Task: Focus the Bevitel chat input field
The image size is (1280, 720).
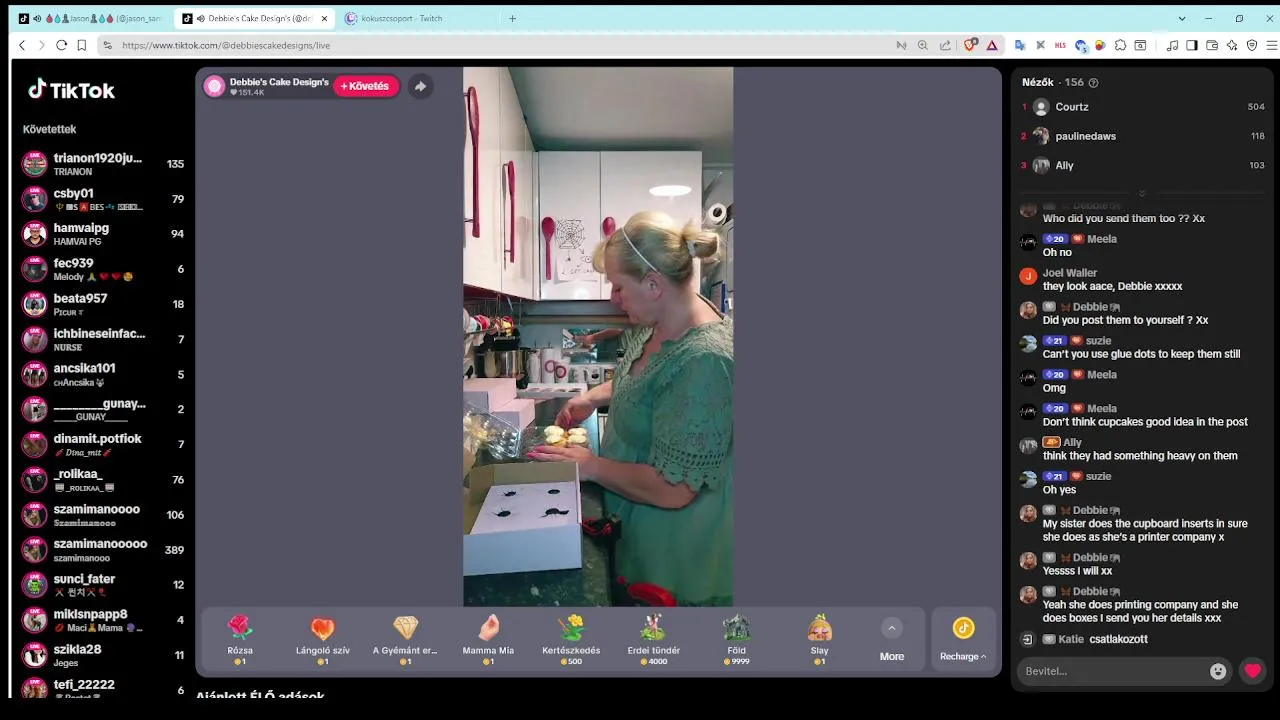Action: 1122,671
